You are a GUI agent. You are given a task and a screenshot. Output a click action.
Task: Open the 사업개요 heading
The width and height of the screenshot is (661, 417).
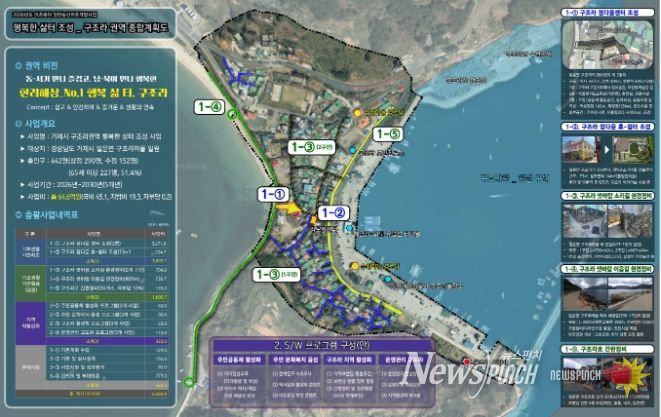point(40,124)
